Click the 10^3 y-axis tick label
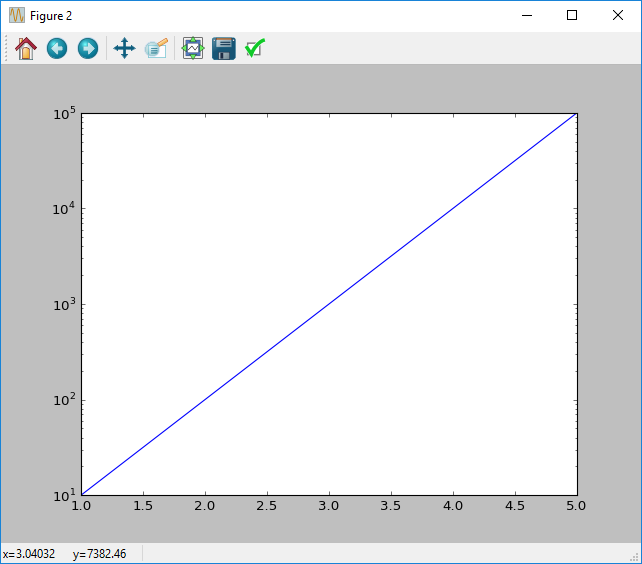Viewport: 642px width, 564px height. pyautogui.click(x=66, y=304)
